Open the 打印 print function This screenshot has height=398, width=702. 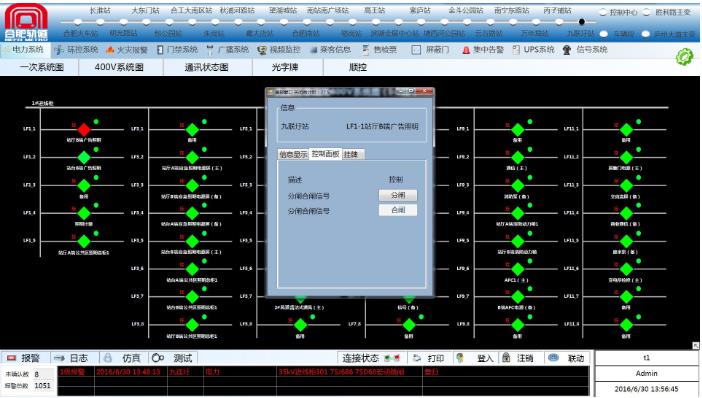tap(428, 358)
